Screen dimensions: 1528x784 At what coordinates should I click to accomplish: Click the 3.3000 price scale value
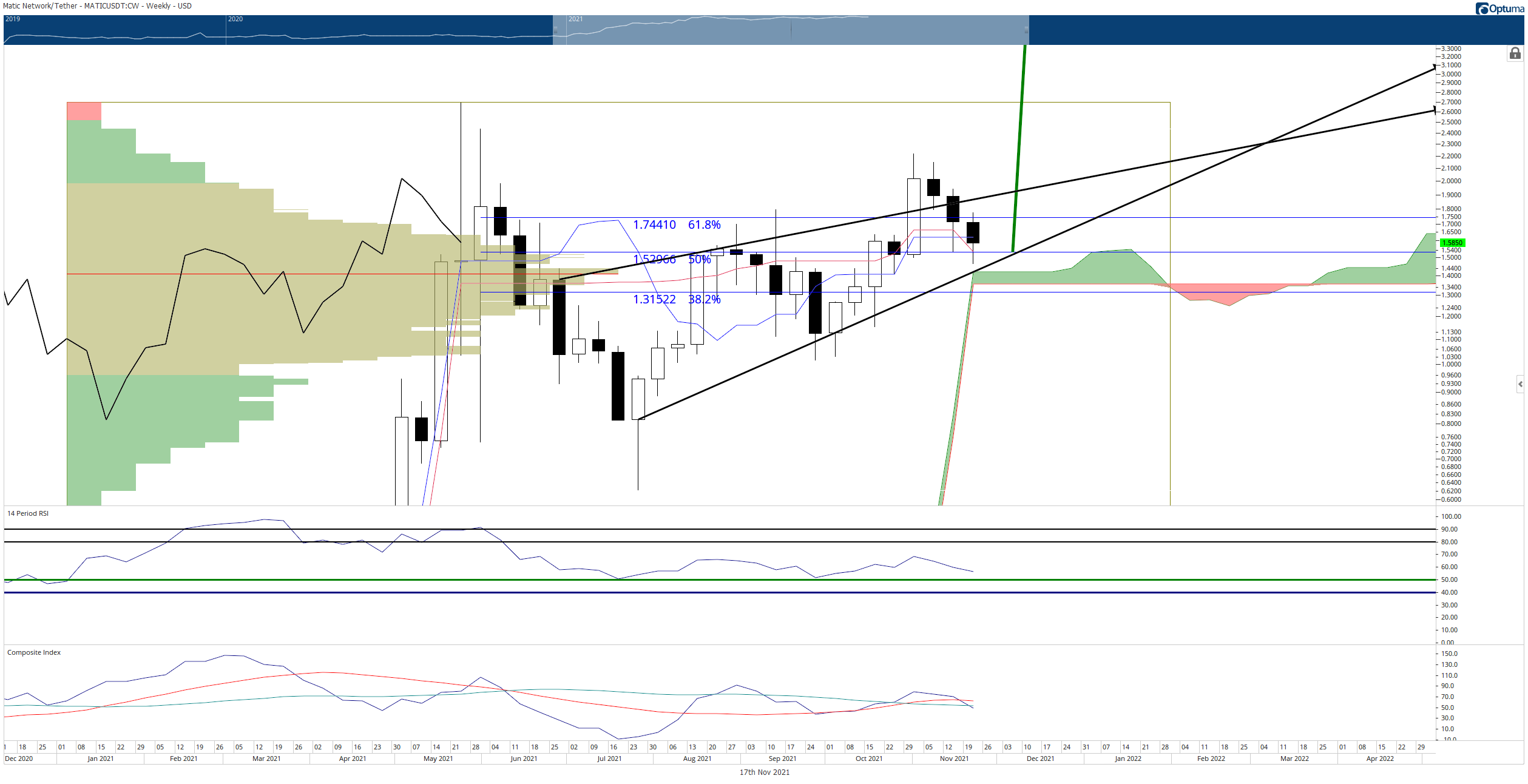(1452, 49)
